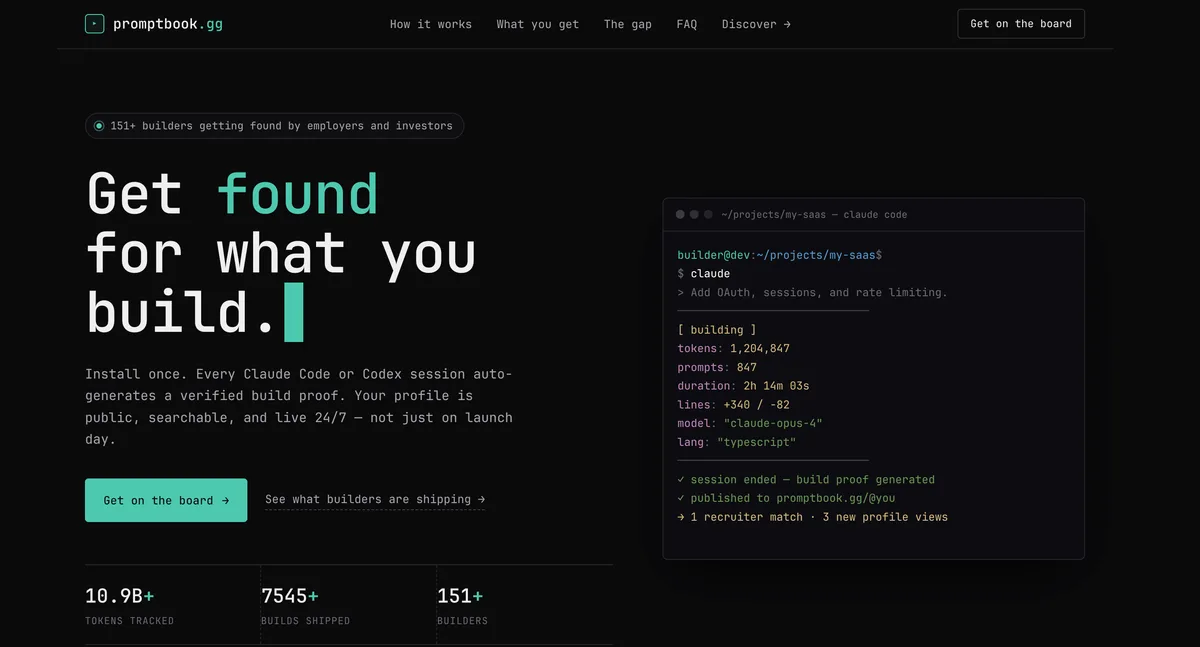Click 'Add OAuth, sessions, and rate limiting.' line
1200x647 pixels.
click(812, 292)
